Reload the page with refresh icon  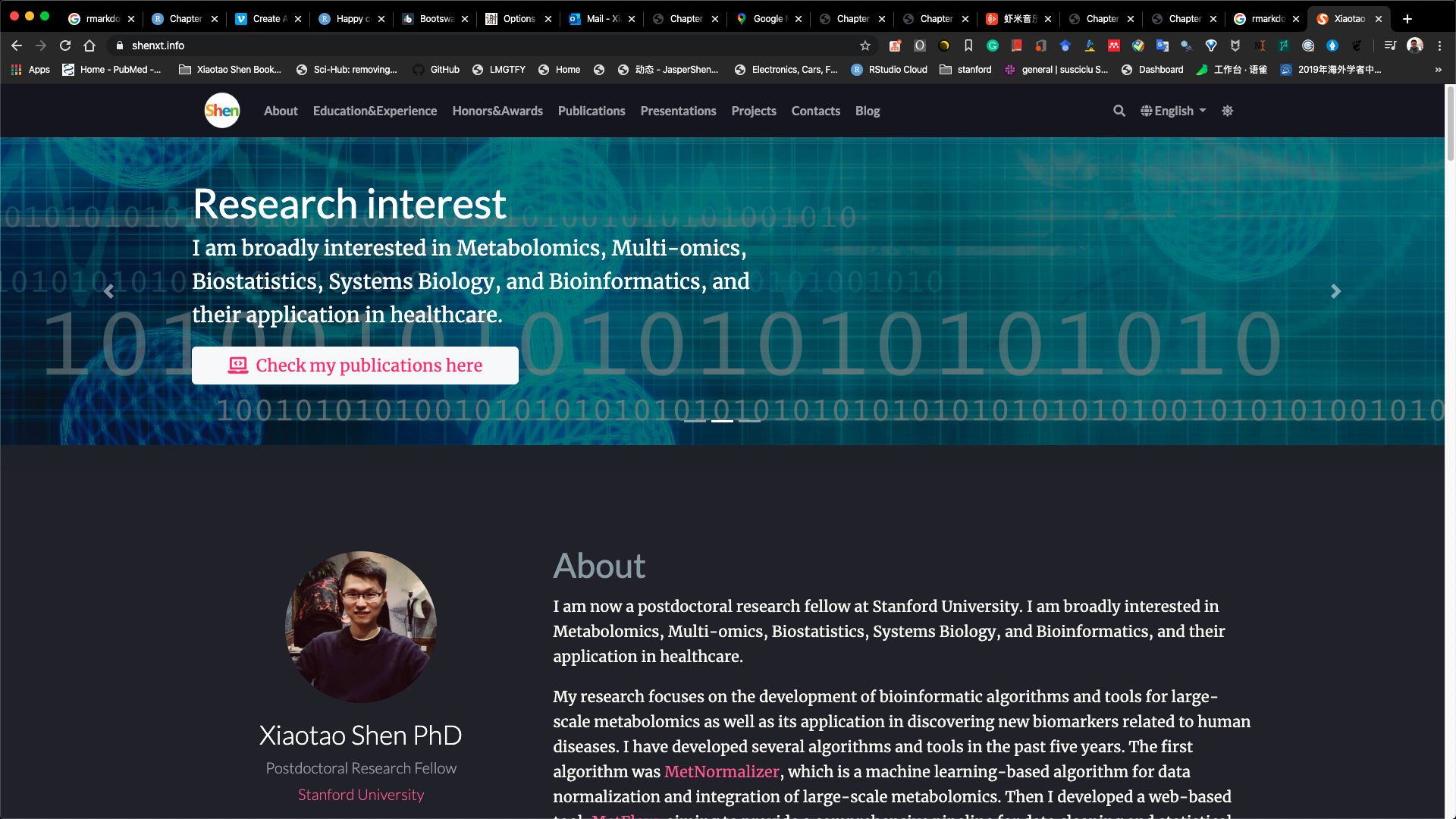click(65, 45)
